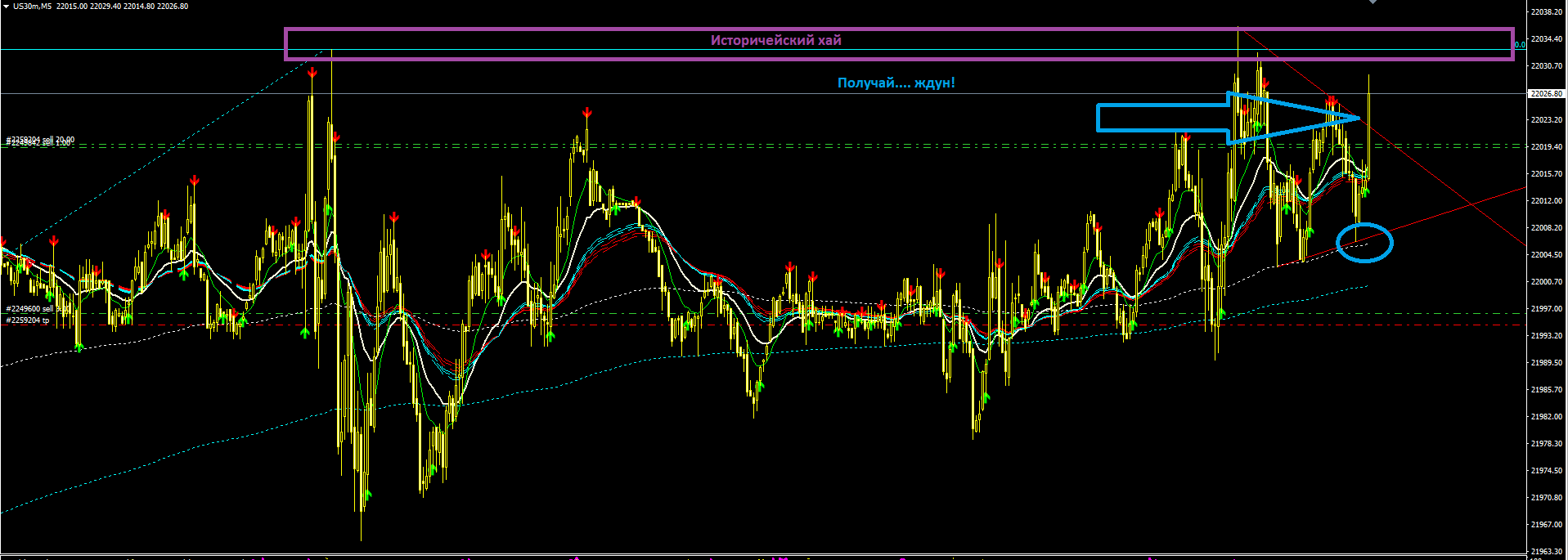The width and height of the screenshot is (1568, 560).
Task: Select the 'Исторический хай' text label
Action: (775, 40)
